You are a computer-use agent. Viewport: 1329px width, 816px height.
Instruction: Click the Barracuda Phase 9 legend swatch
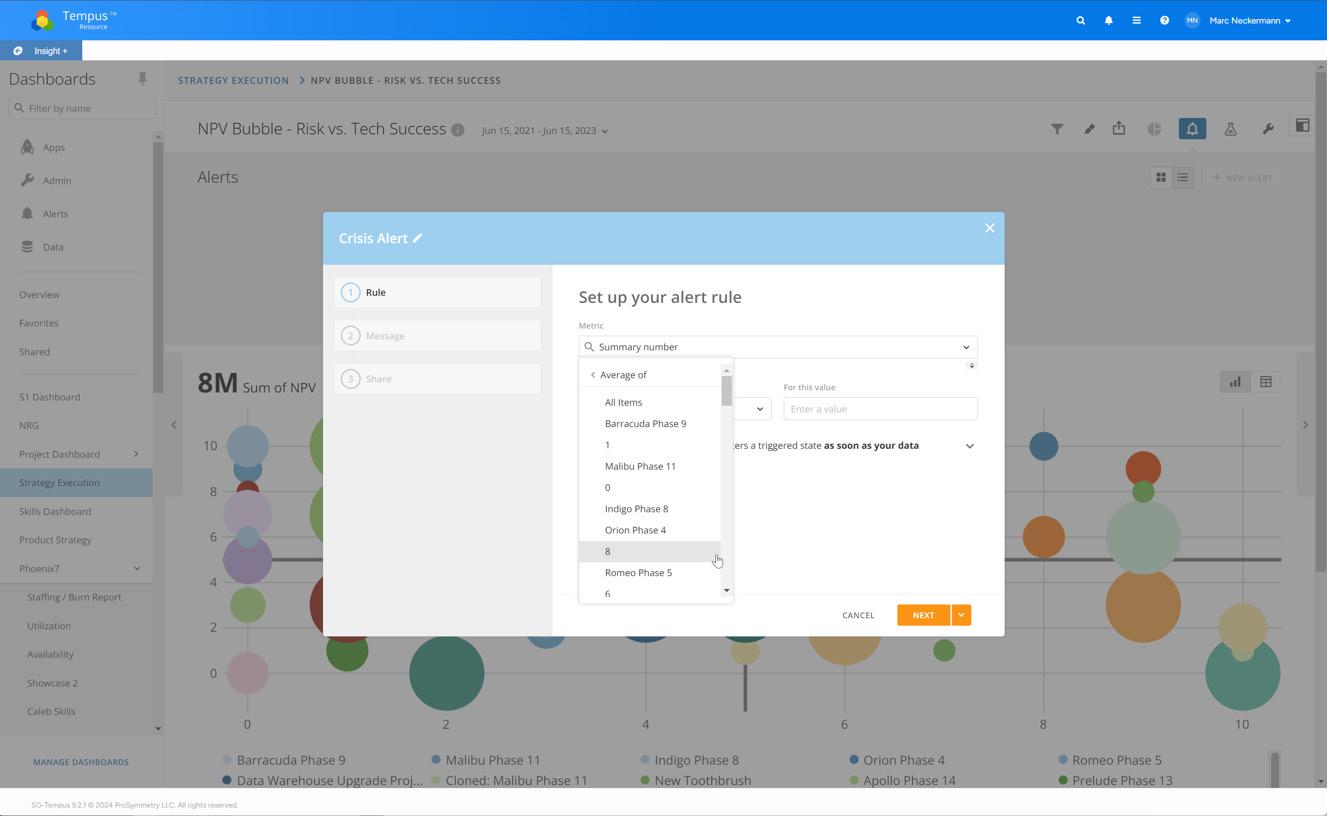tap(227, 760)
